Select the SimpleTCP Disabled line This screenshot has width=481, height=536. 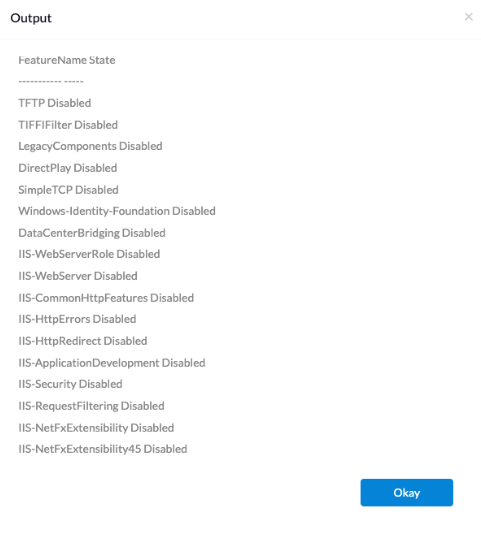(x=68, y=190)
